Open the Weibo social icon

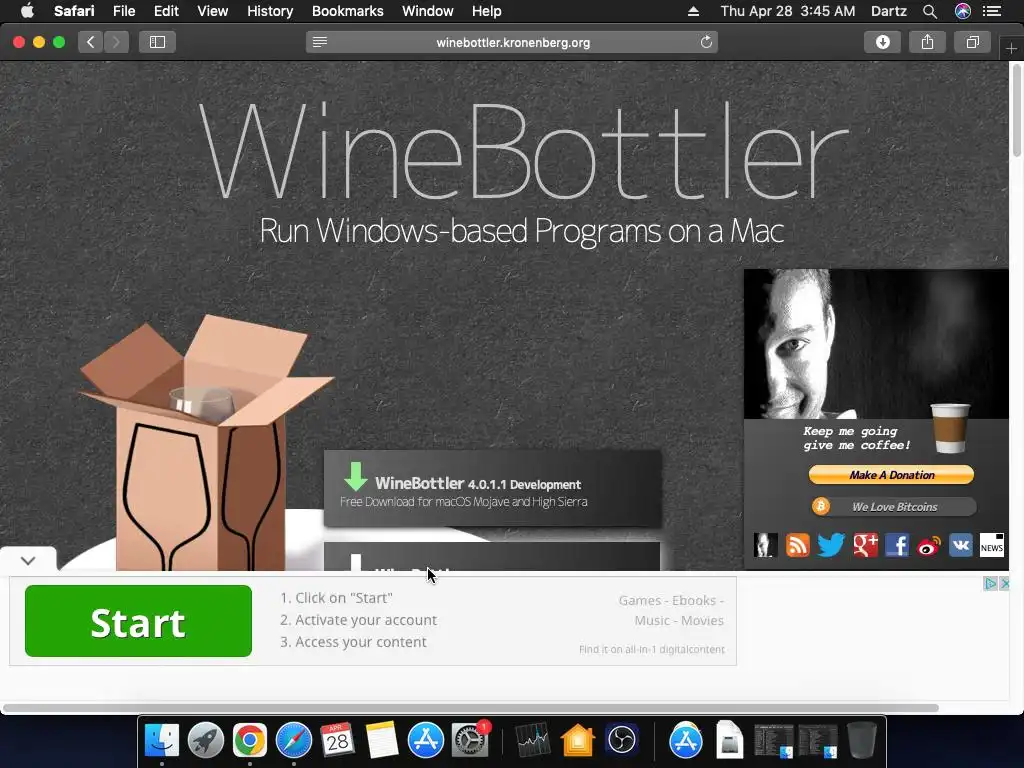(x=929, y=545)
